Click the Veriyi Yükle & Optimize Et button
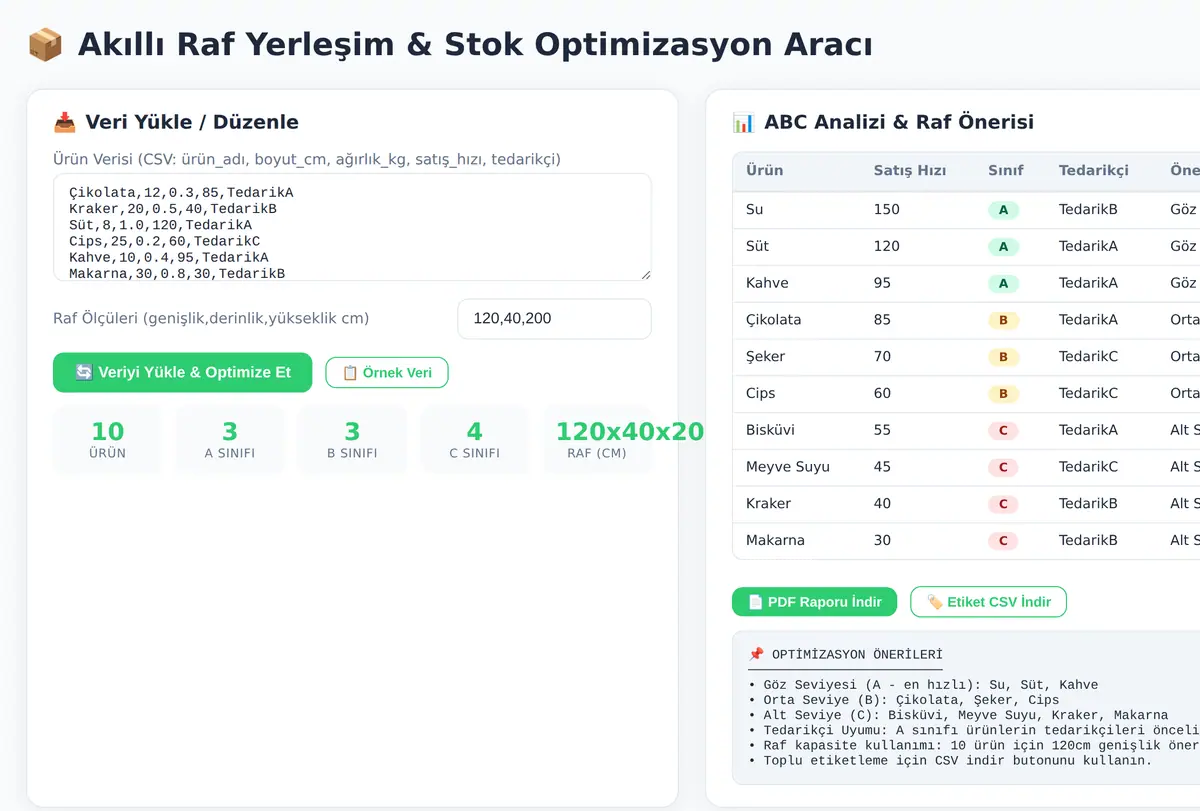The image size is (1200, 811). coord(182,372)
